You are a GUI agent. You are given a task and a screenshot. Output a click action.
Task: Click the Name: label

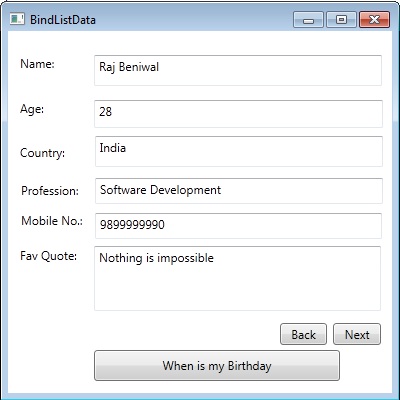coord(37,64)
